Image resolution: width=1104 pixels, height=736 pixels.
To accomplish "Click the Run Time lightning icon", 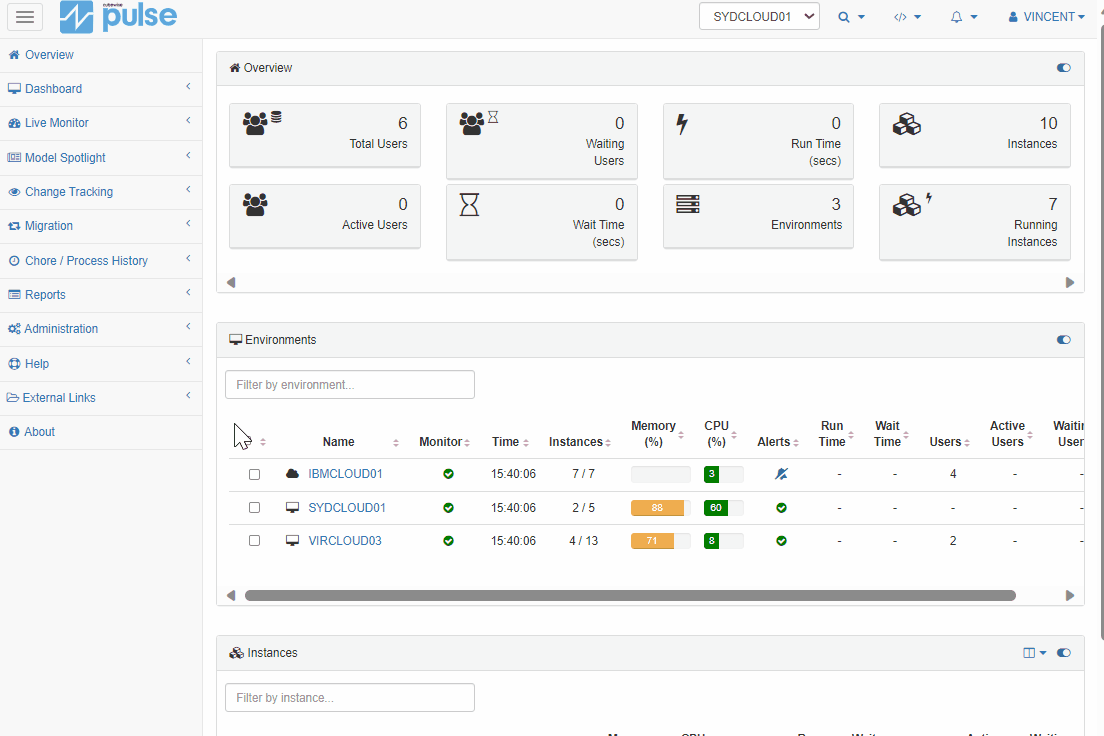I will (682, 125).
